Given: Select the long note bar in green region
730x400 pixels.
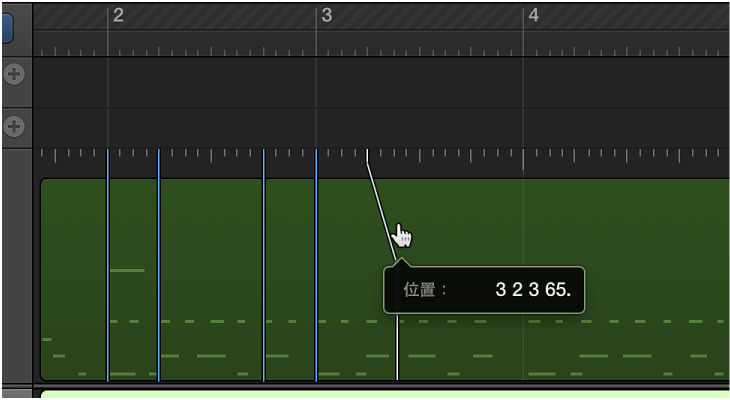Looking at the screenshot, I should tap(127, 270).
